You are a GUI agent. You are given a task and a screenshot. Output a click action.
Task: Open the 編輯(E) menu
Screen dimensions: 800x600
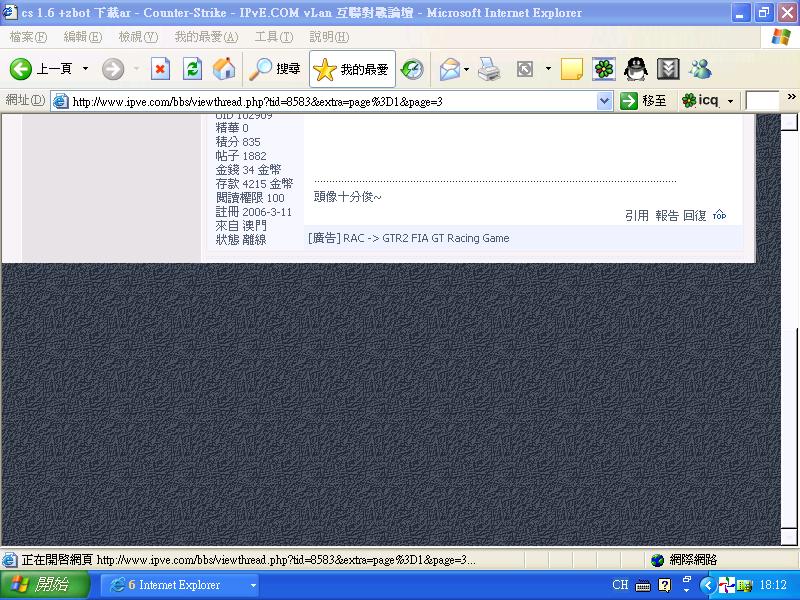pos(83,37)
